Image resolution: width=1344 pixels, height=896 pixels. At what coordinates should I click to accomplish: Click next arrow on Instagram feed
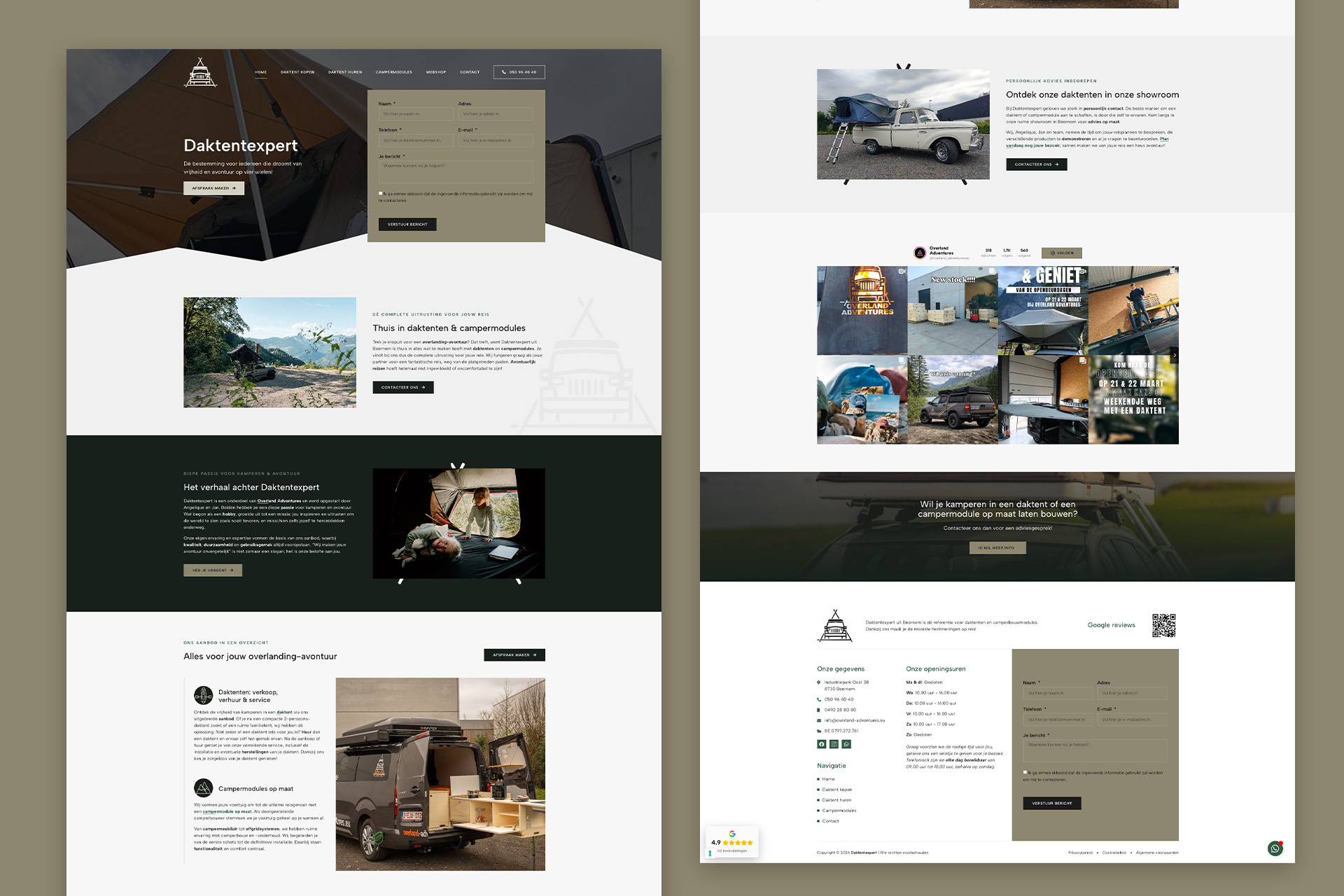(x=1175, y=356)
